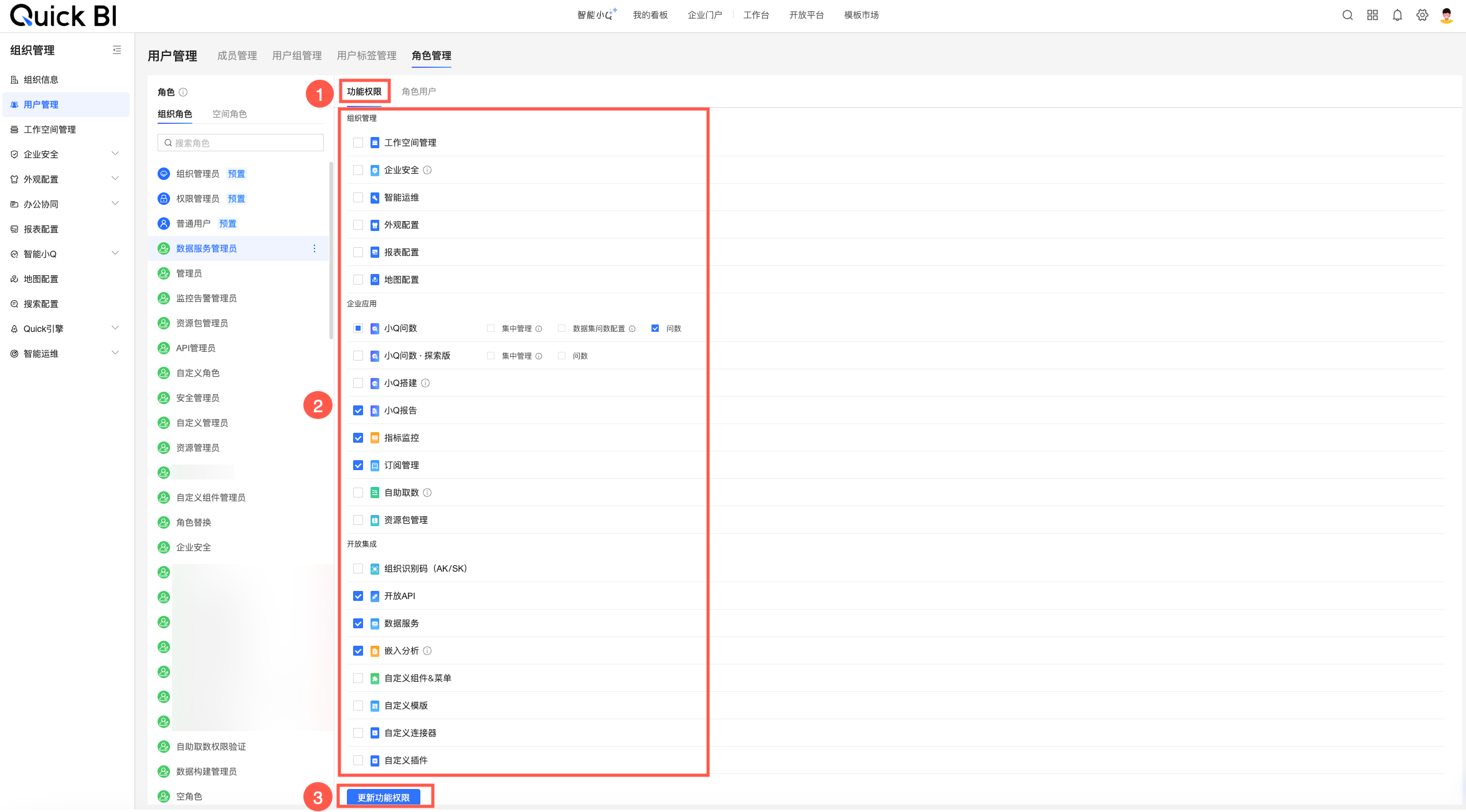Expand the Quick引擎 sidebar section
Image resolution: width=1466 pixels, height=812 pixels.
tap(115, 328)
